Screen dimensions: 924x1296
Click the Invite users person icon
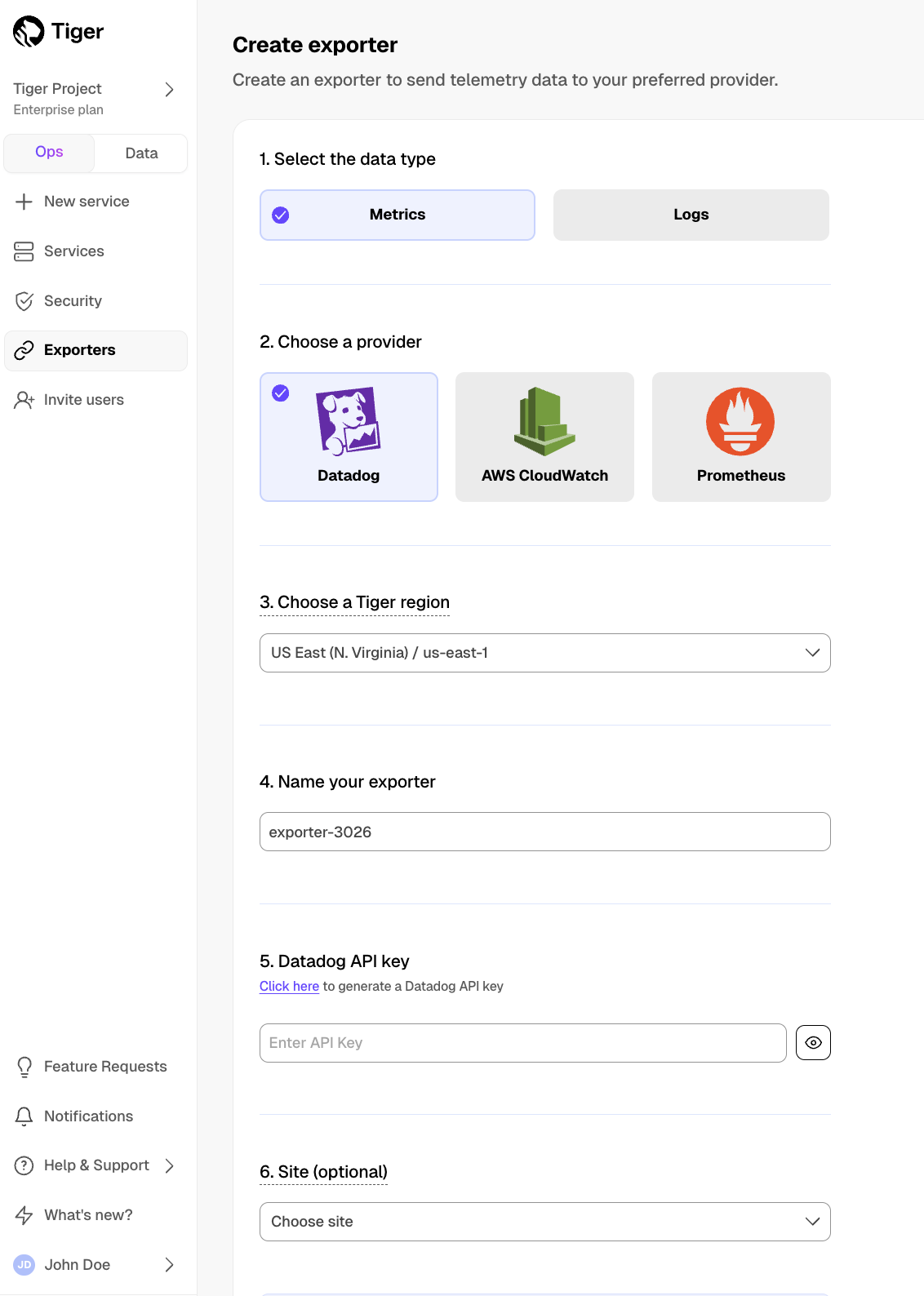(24, 400)
